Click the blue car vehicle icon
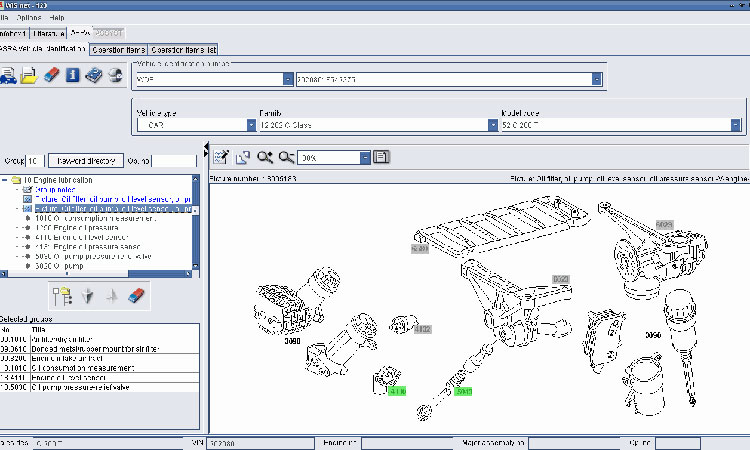750x450 pixels. coord(9,75)
